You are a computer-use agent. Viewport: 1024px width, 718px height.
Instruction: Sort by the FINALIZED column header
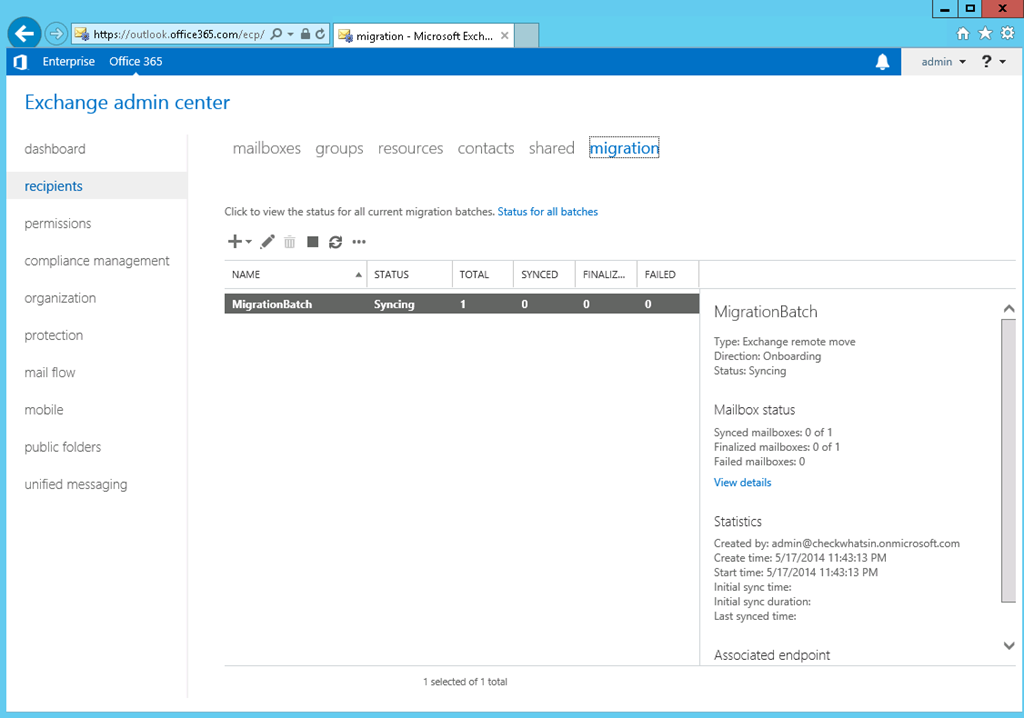click(606, 274)
